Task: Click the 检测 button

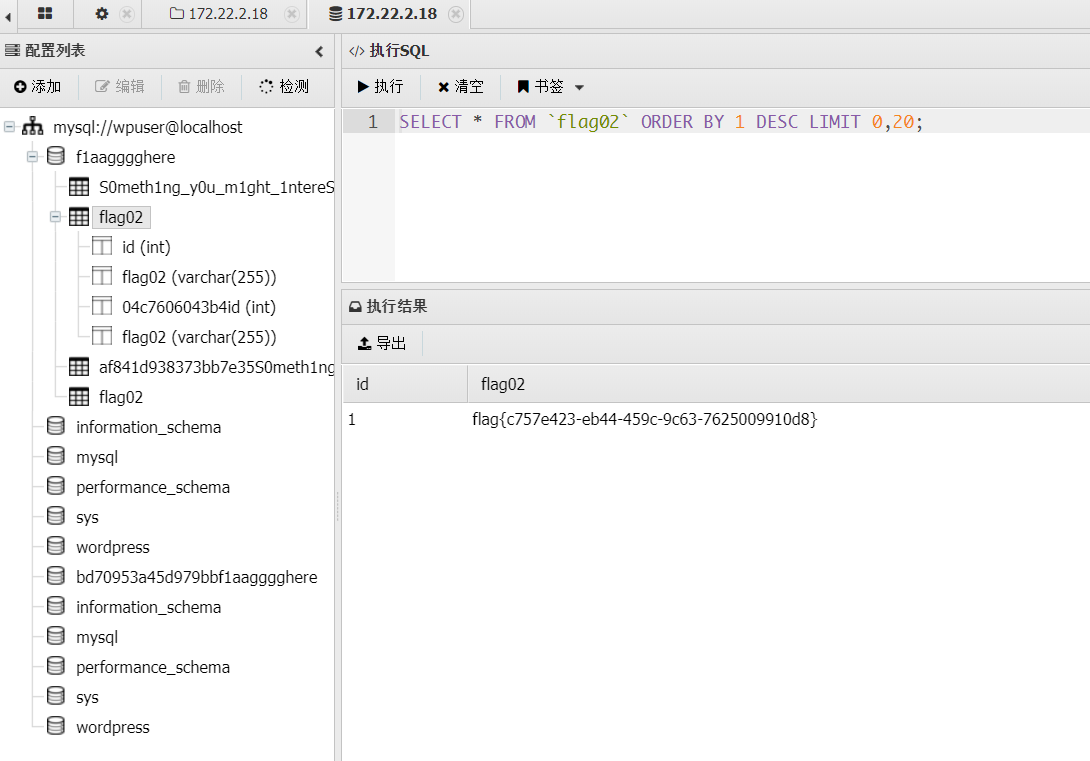Action: pyautogui.click(x=284, y=86)
